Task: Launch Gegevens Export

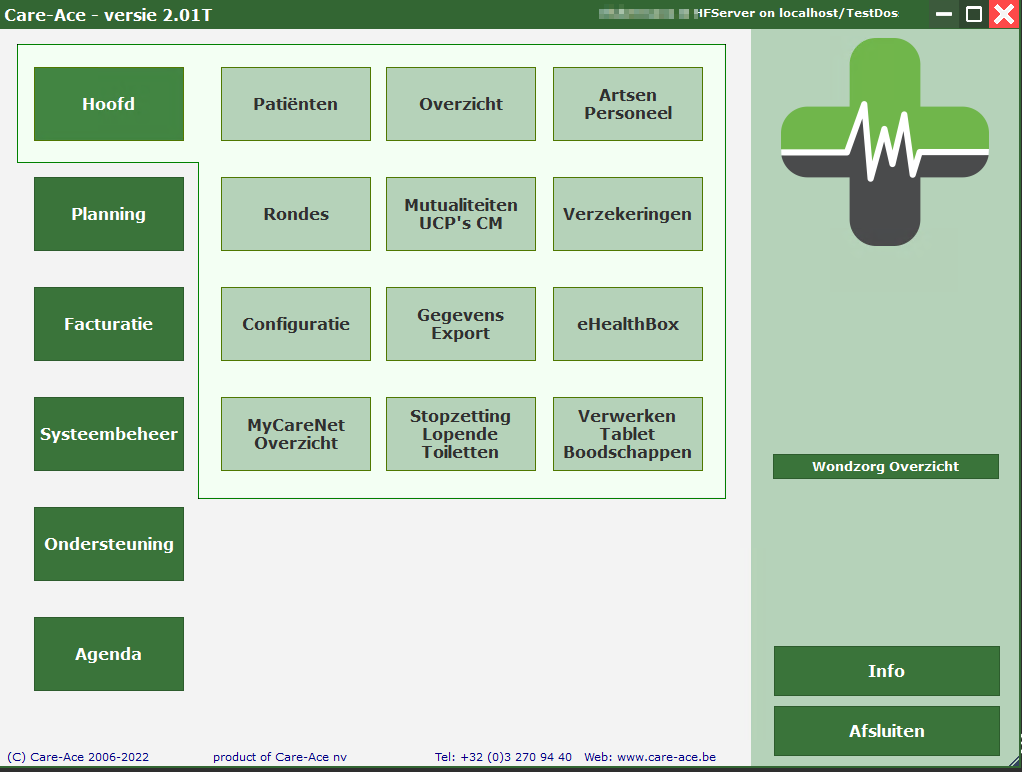Action: tap(461, 324)
